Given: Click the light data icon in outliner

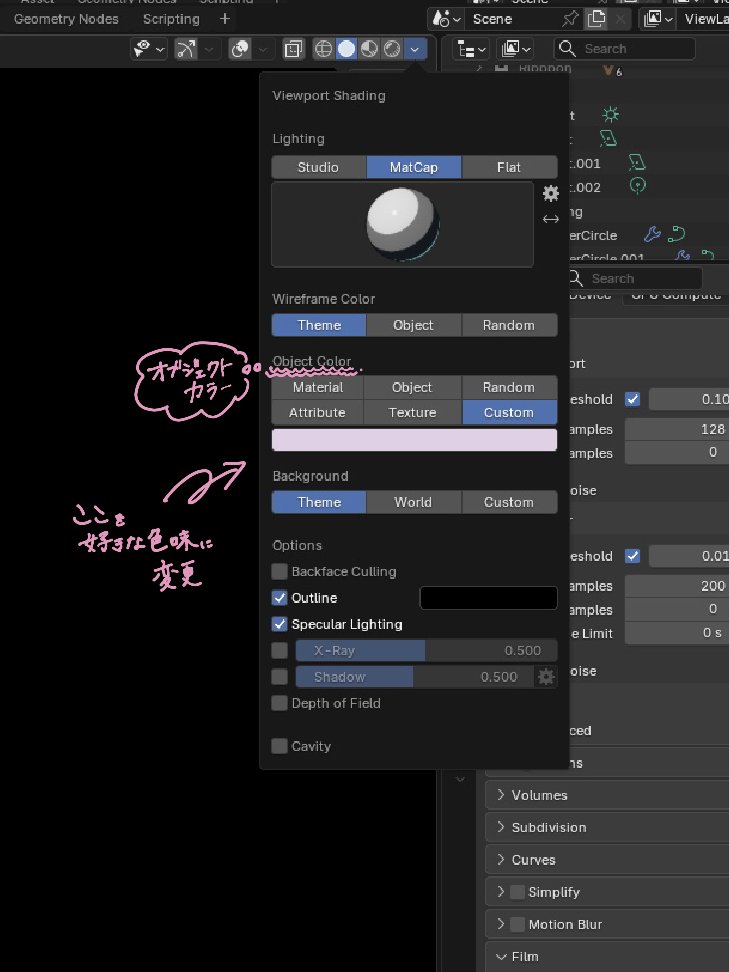Looking at the screenshot, I should [x=611, y=115].
